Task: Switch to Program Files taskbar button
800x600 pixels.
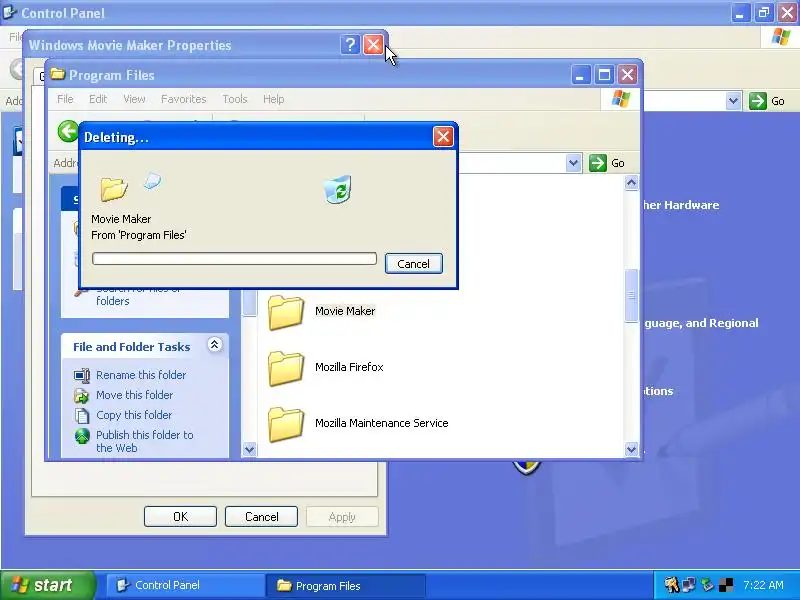Action: pyautogui.click(x=345, y=585)
